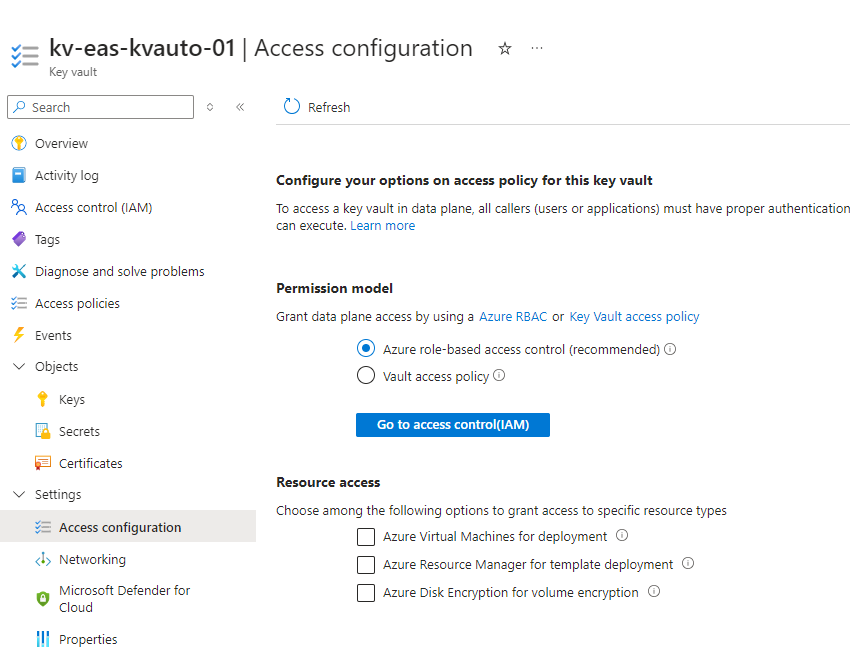Open the Overview page

[58, 143]
